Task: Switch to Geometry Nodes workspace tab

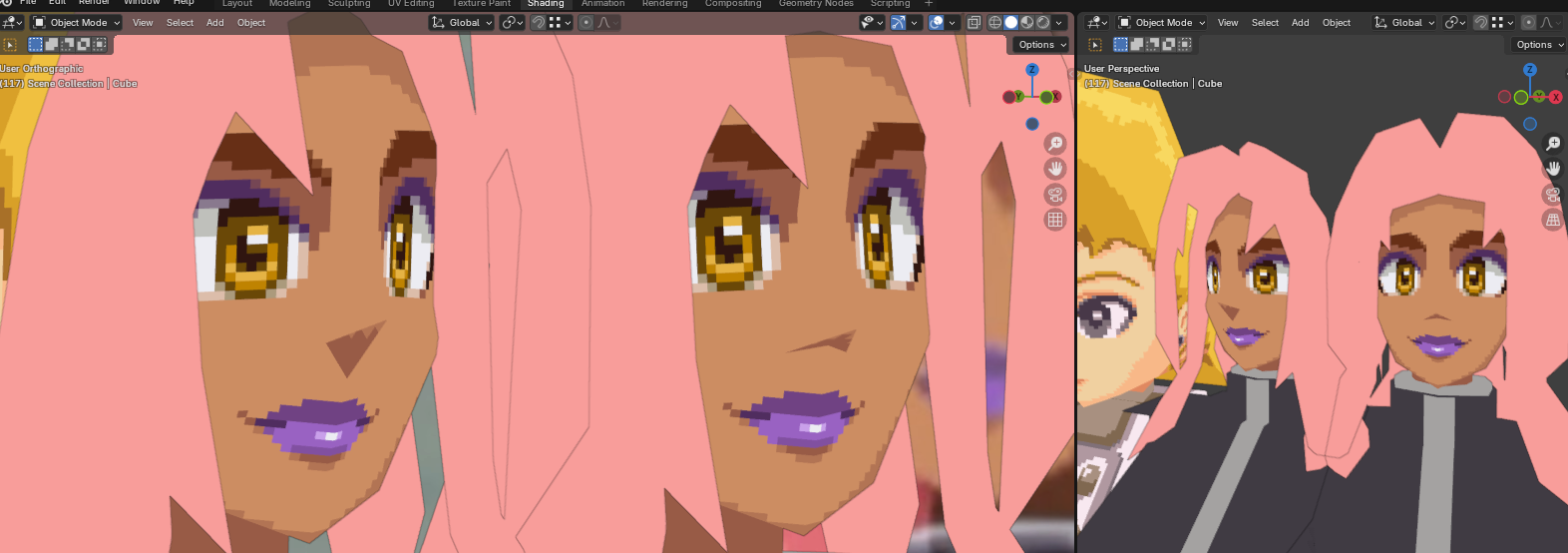Action: [816, 4]
